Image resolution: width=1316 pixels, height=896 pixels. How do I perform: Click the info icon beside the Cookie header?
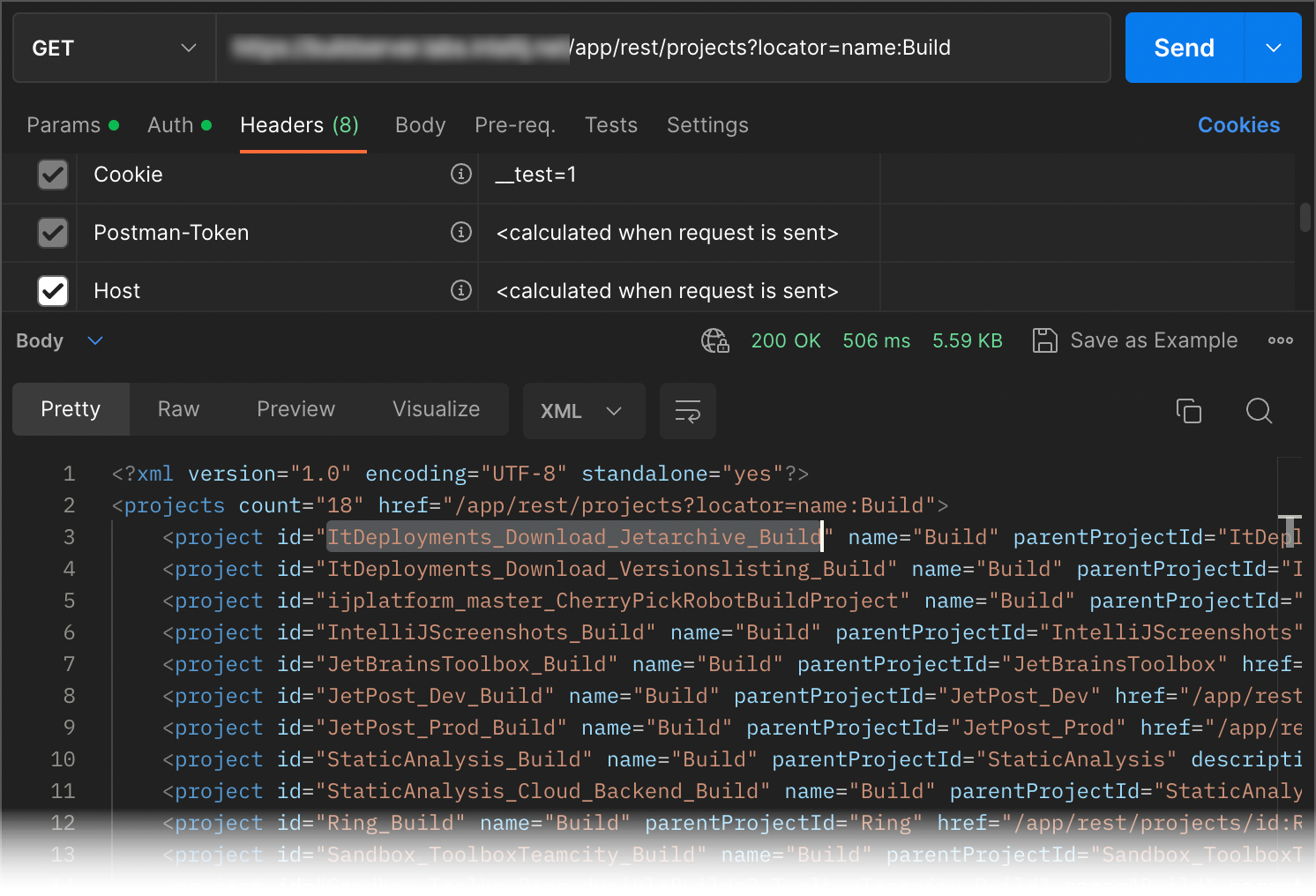point(460,175)
